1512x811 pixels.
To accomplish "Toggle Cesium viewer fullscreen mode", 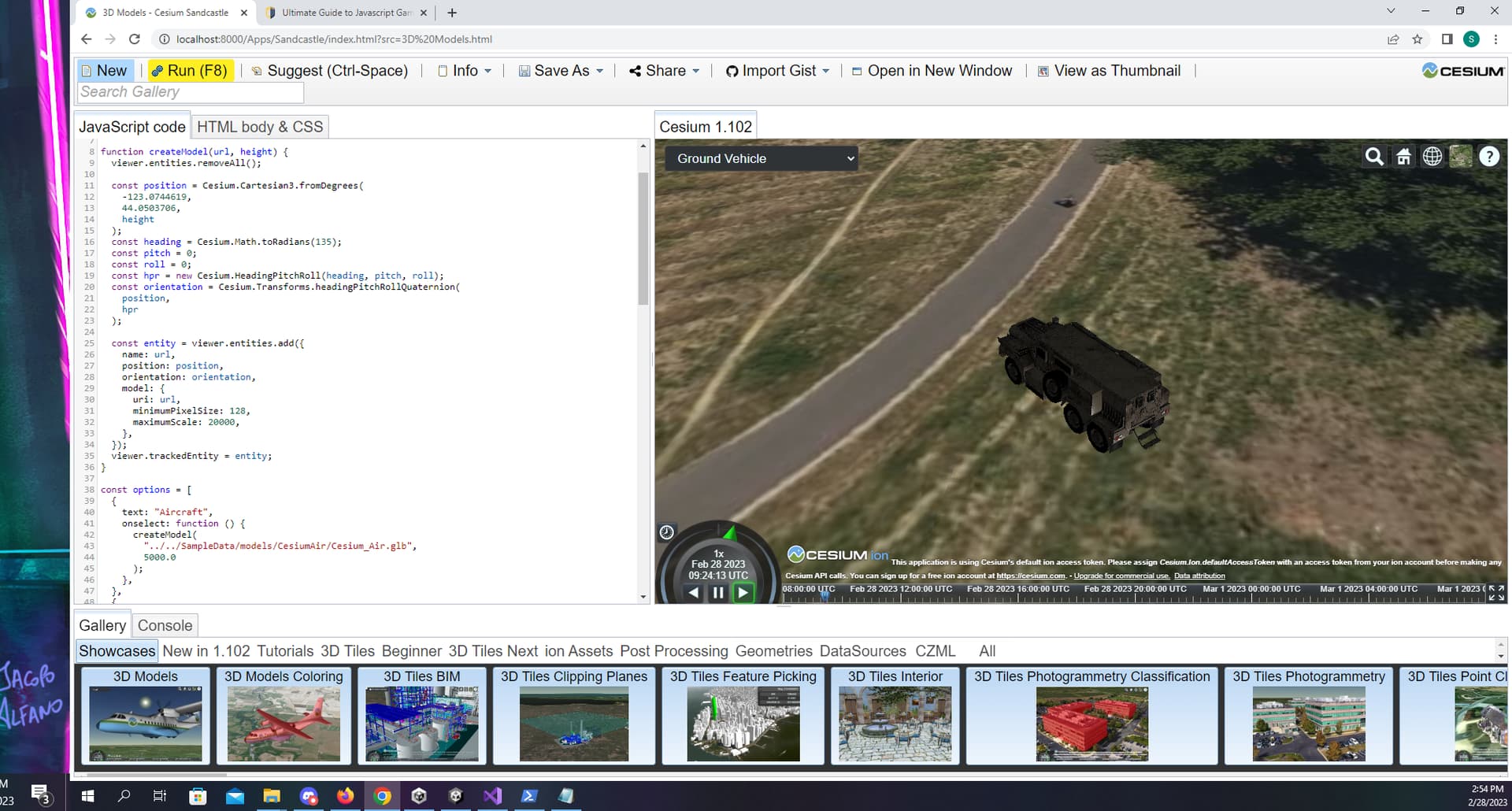I will point(1496,593).
